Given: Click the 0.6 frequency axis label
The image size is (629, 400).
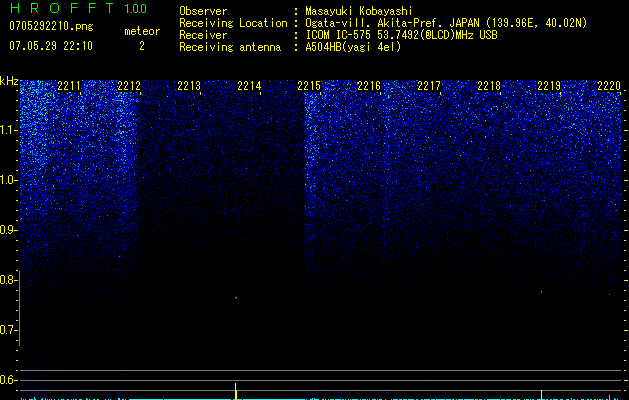Looking at the screenshot, I should [7, 380].
